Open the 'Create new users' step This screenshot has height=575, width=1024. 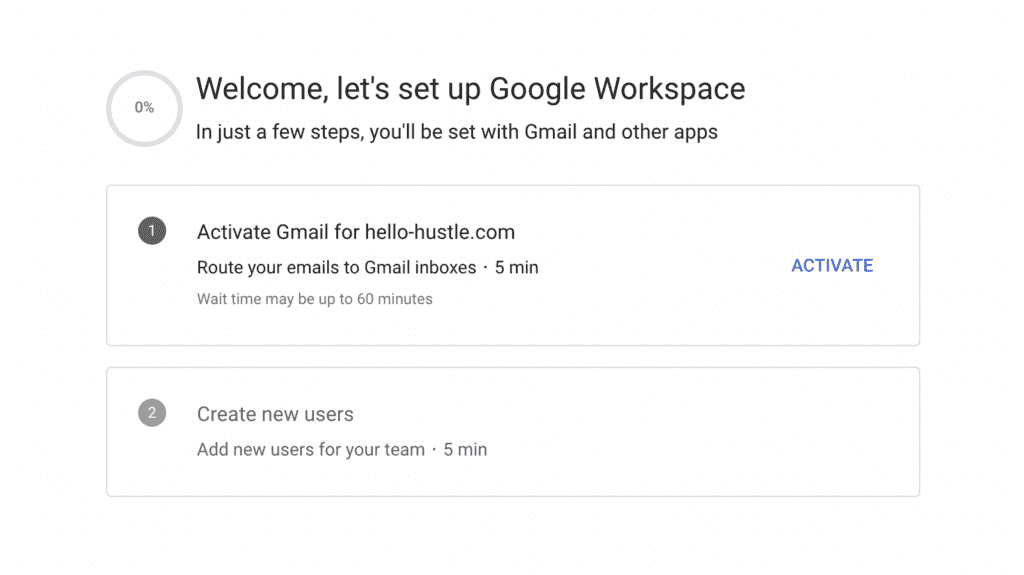tap(275, 414)
